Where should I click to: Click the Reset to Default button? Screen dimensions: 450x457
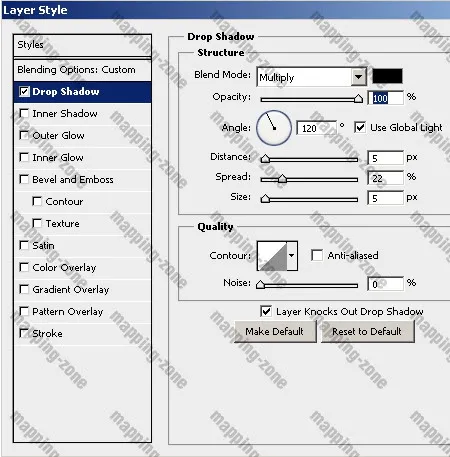pyautogui.click(x=367, y=332)
